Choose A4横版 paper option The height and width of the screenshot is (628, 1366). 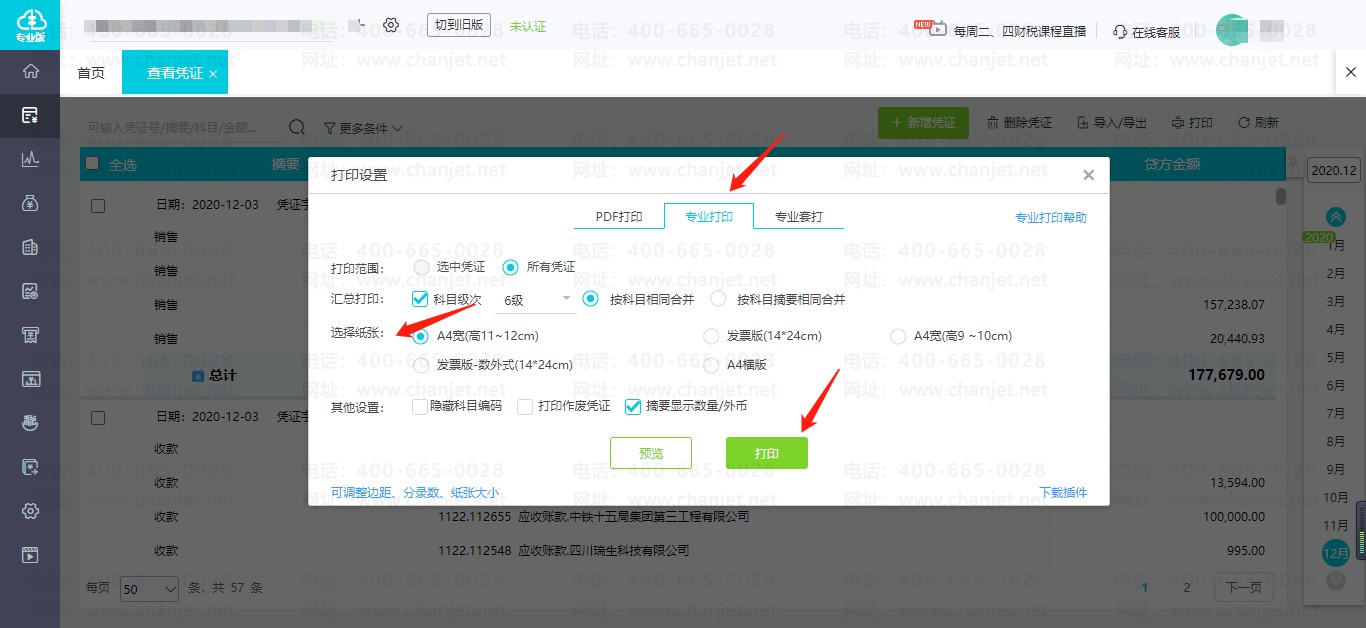(x=711, y=365)
